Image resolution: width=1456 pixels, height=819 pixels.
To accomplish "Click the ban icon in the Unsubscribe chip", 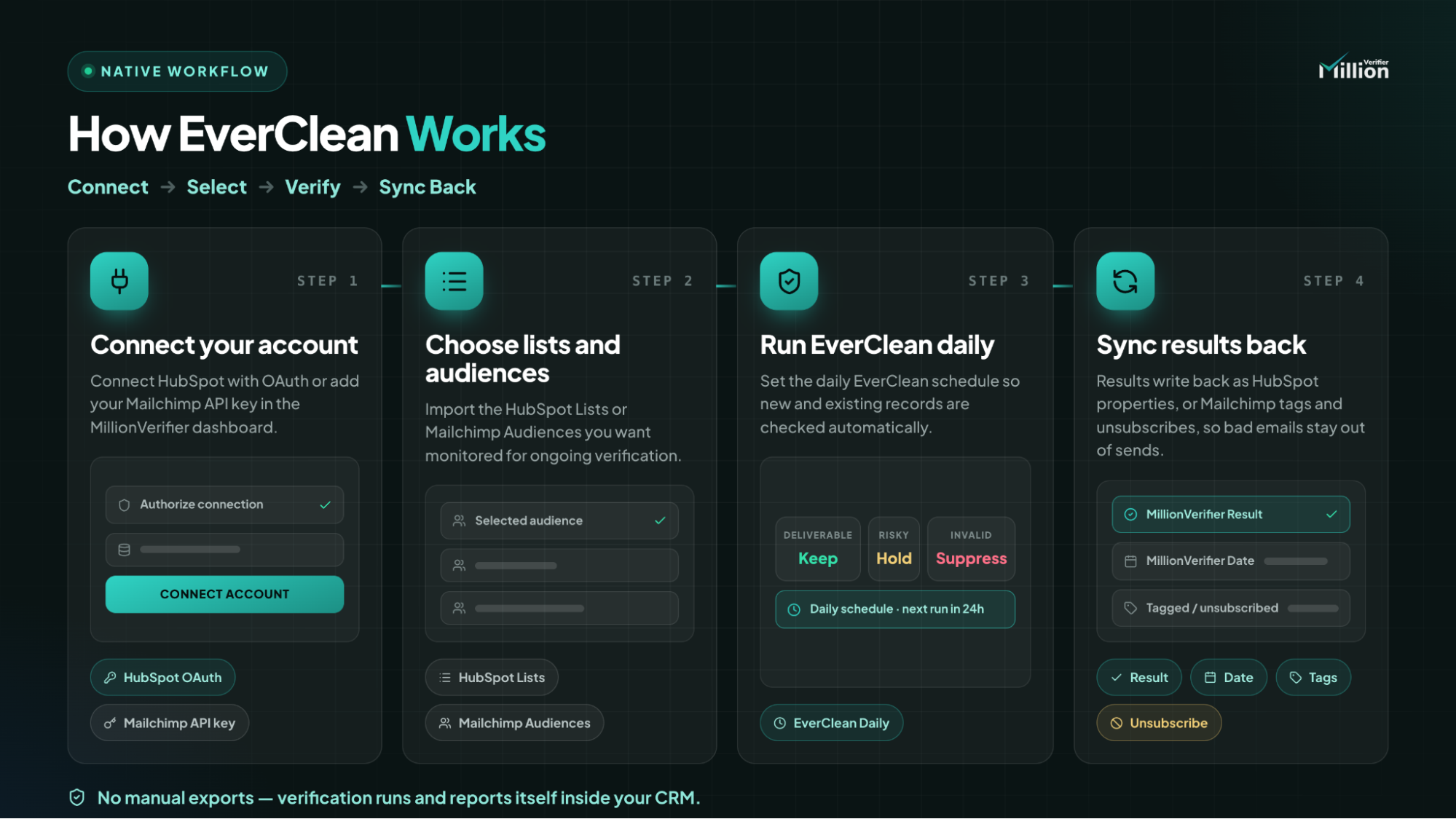I will click(1117, 723).
